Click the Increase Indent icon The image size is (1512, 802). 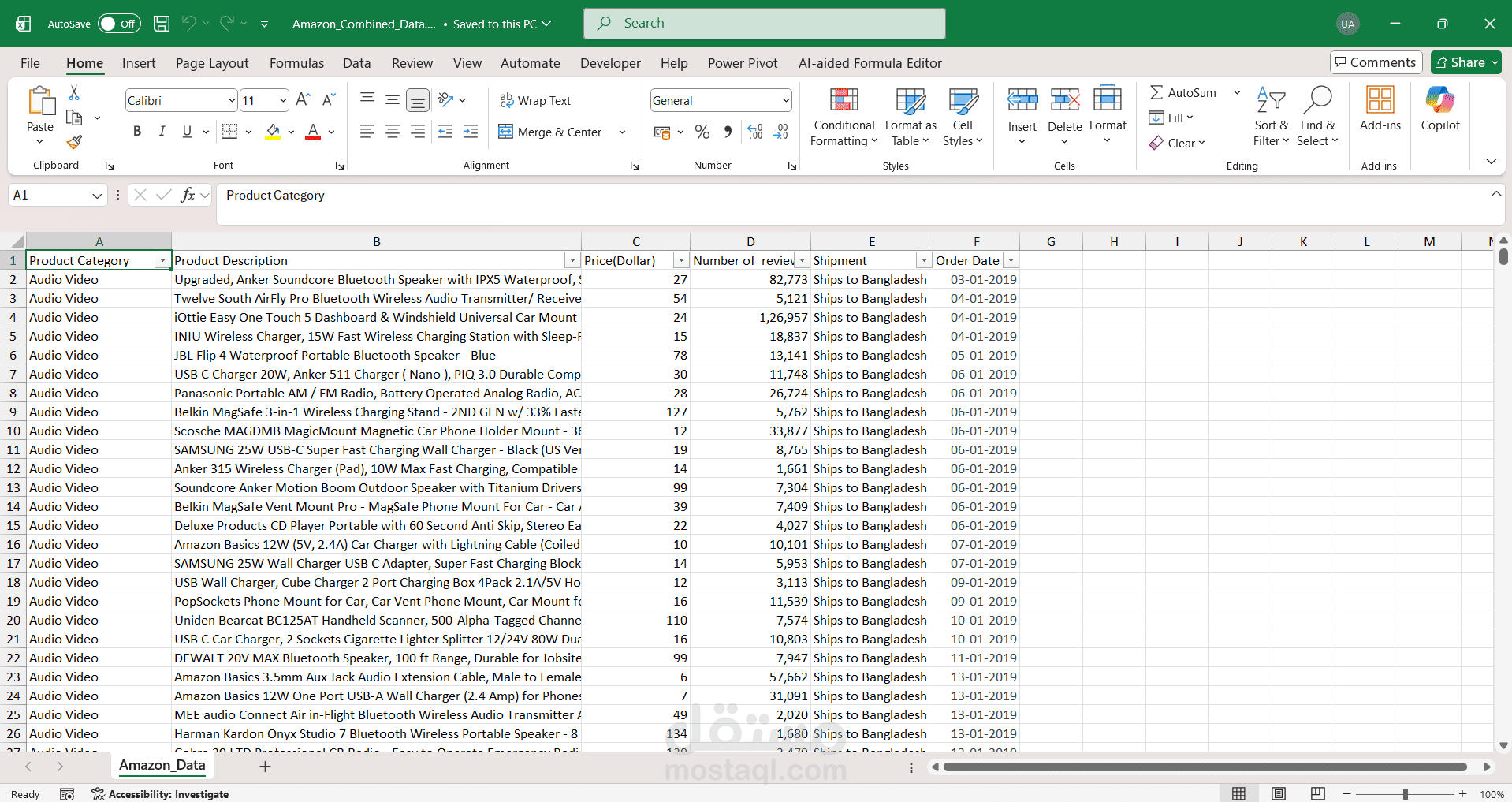point(471,132)
